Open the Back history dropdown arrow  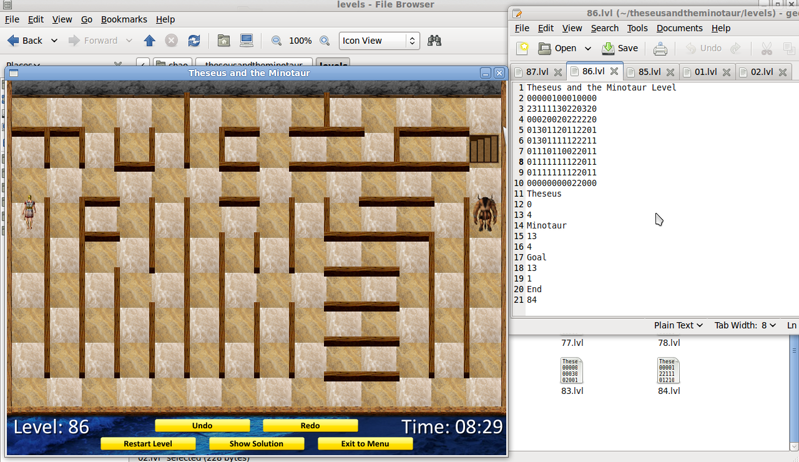(54, 41)
